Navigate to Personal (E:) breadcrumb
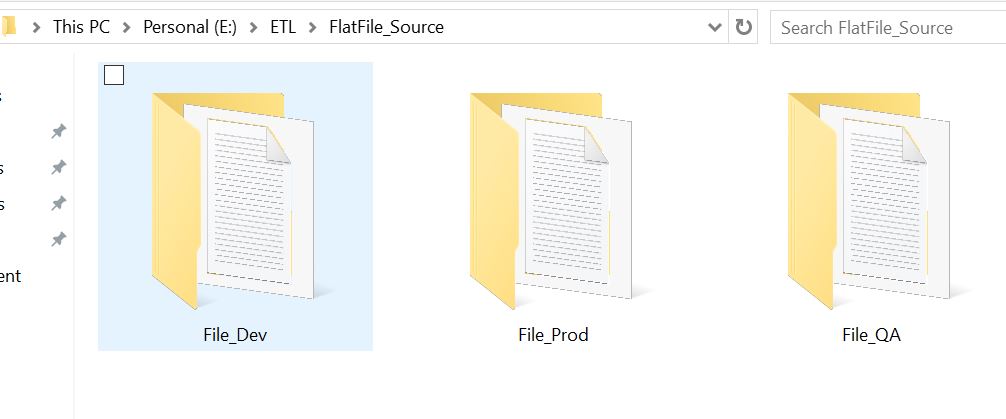Screen dimensions: 1006x419 (x=190, y=27)
